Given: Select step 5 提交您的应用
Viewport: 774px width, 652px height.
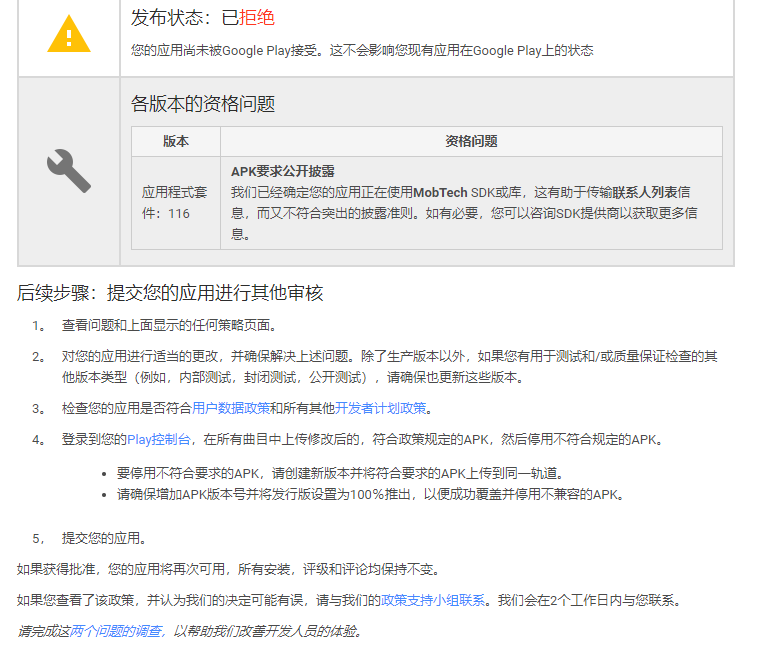Looking at the screenshot, I should tap(106, 538).
